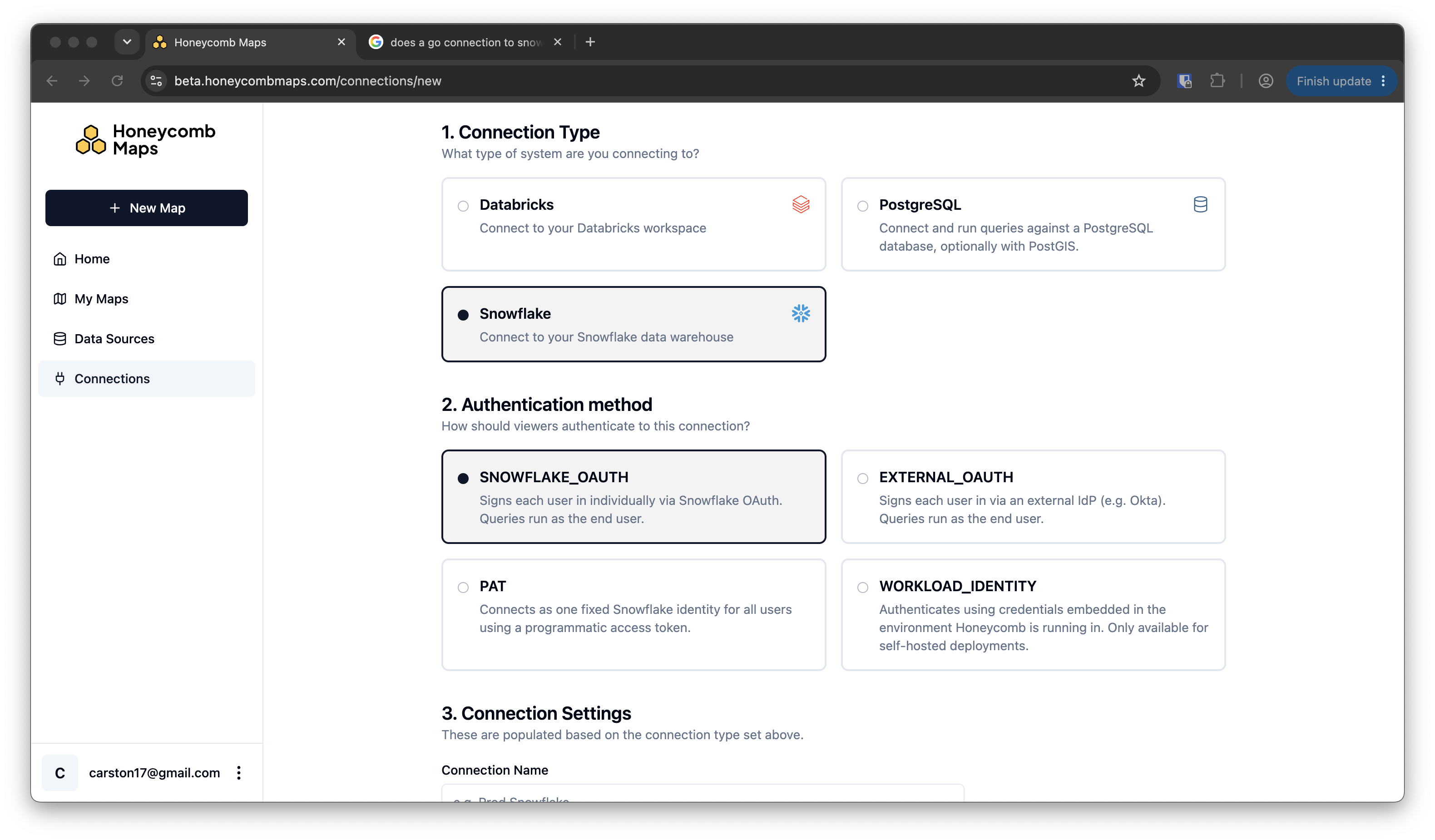1435x840 pixels.
Task: Click the address bar URL
Action: tap(307, 81)
